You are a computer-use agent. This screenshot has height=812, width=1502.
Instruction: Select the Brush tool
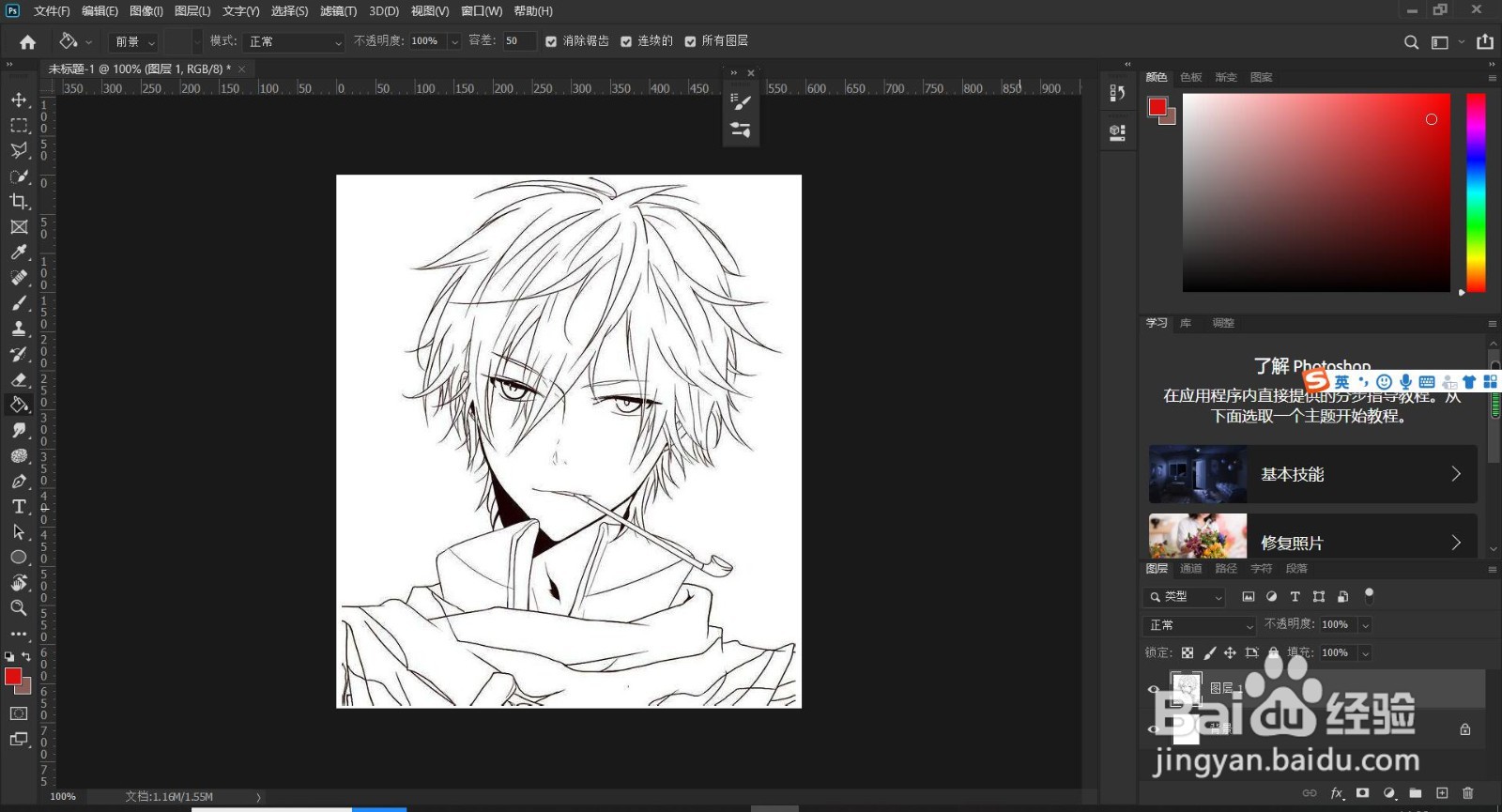coord(19,303)
